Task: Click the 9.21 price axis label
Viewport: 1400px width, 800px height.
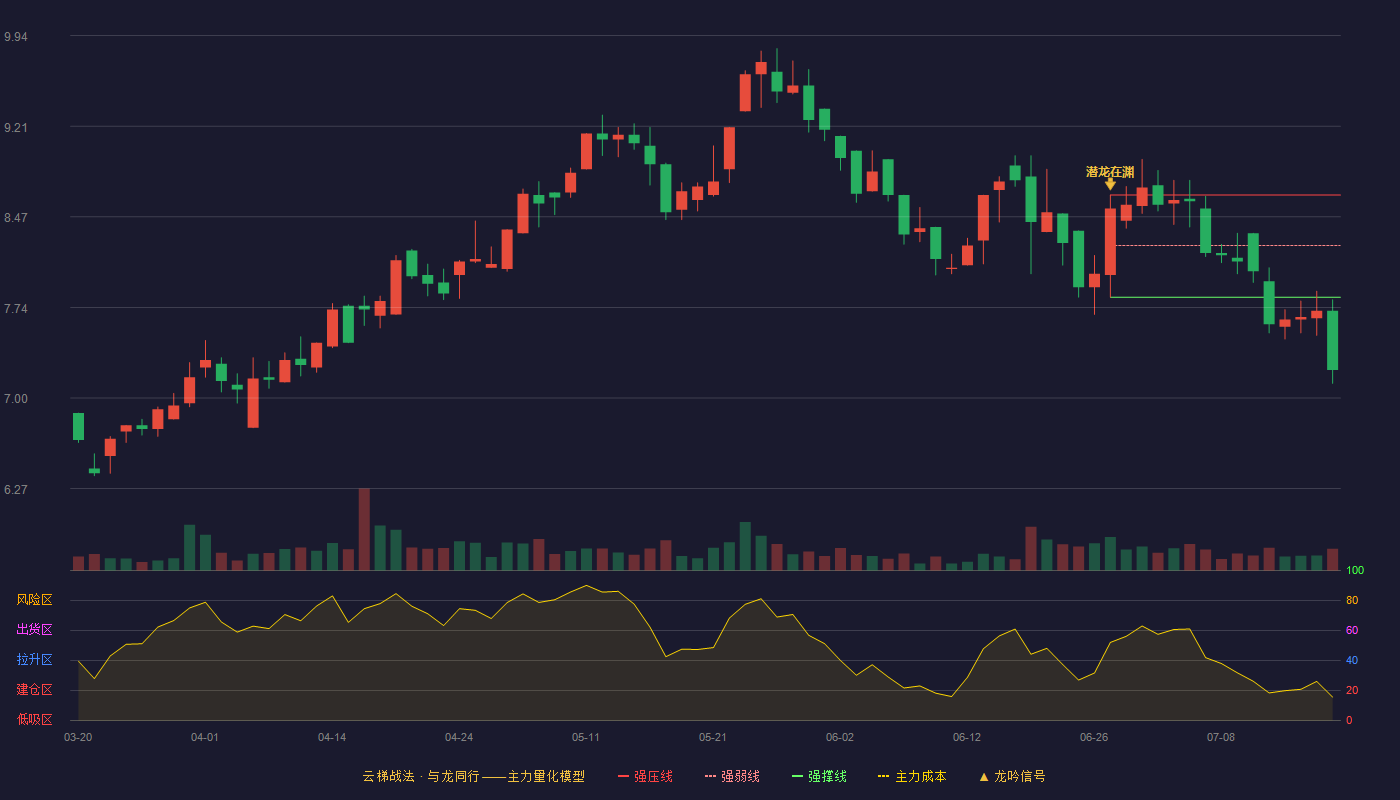Action: pyautogui.click(x=16, y=128)
